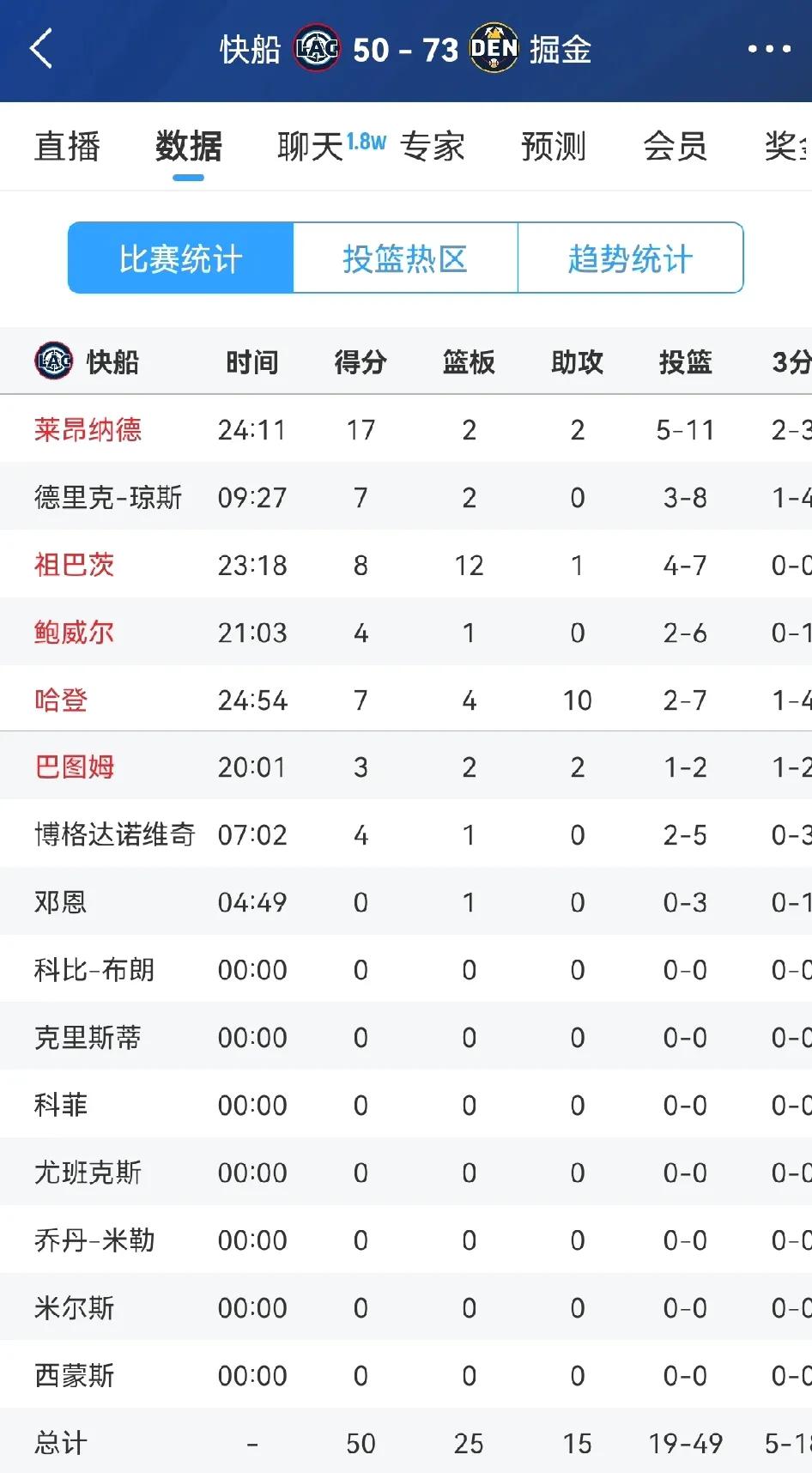Open the 专家 tab
Image resolution: width=812 pixels, height=1473 pixels.
click(433, 147)
